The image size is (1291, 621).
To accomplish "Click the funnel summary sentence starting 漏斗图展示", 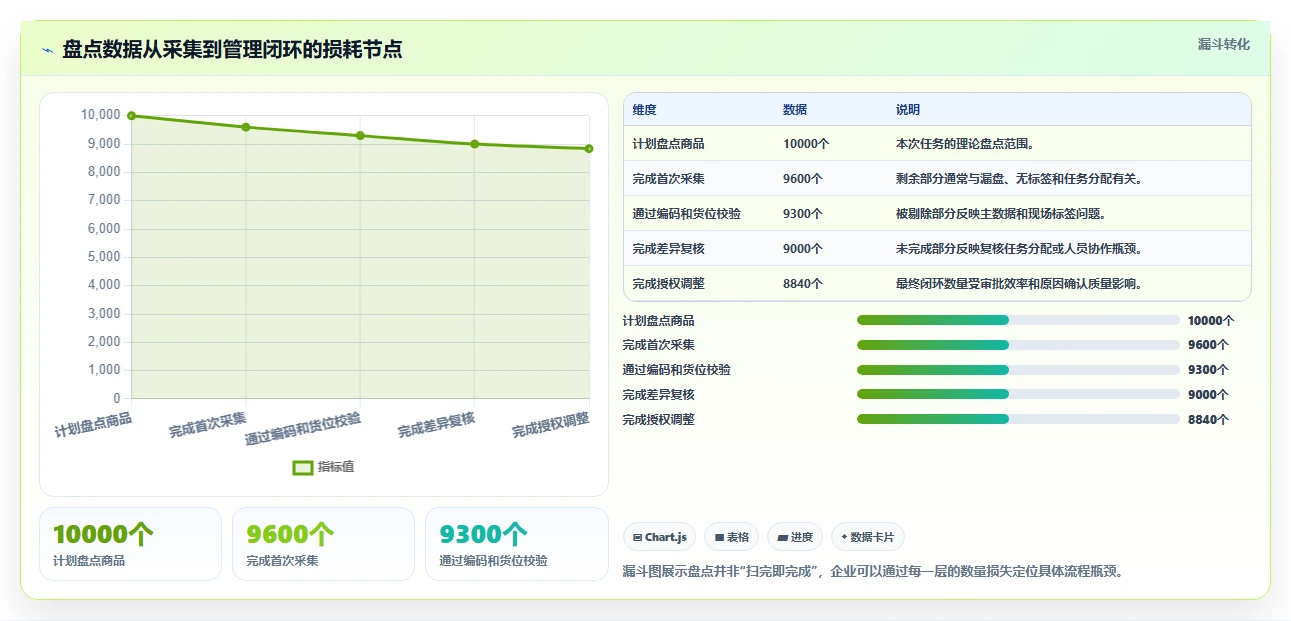I will pos(873,572).
